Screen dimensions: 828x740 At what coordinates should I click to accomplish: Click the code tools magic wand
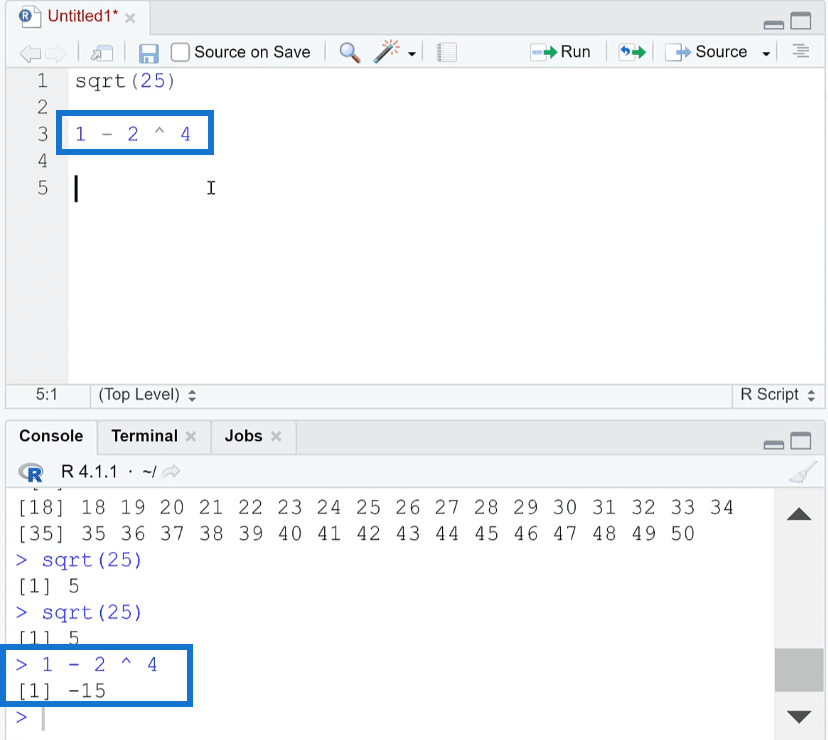pos(387,51)
